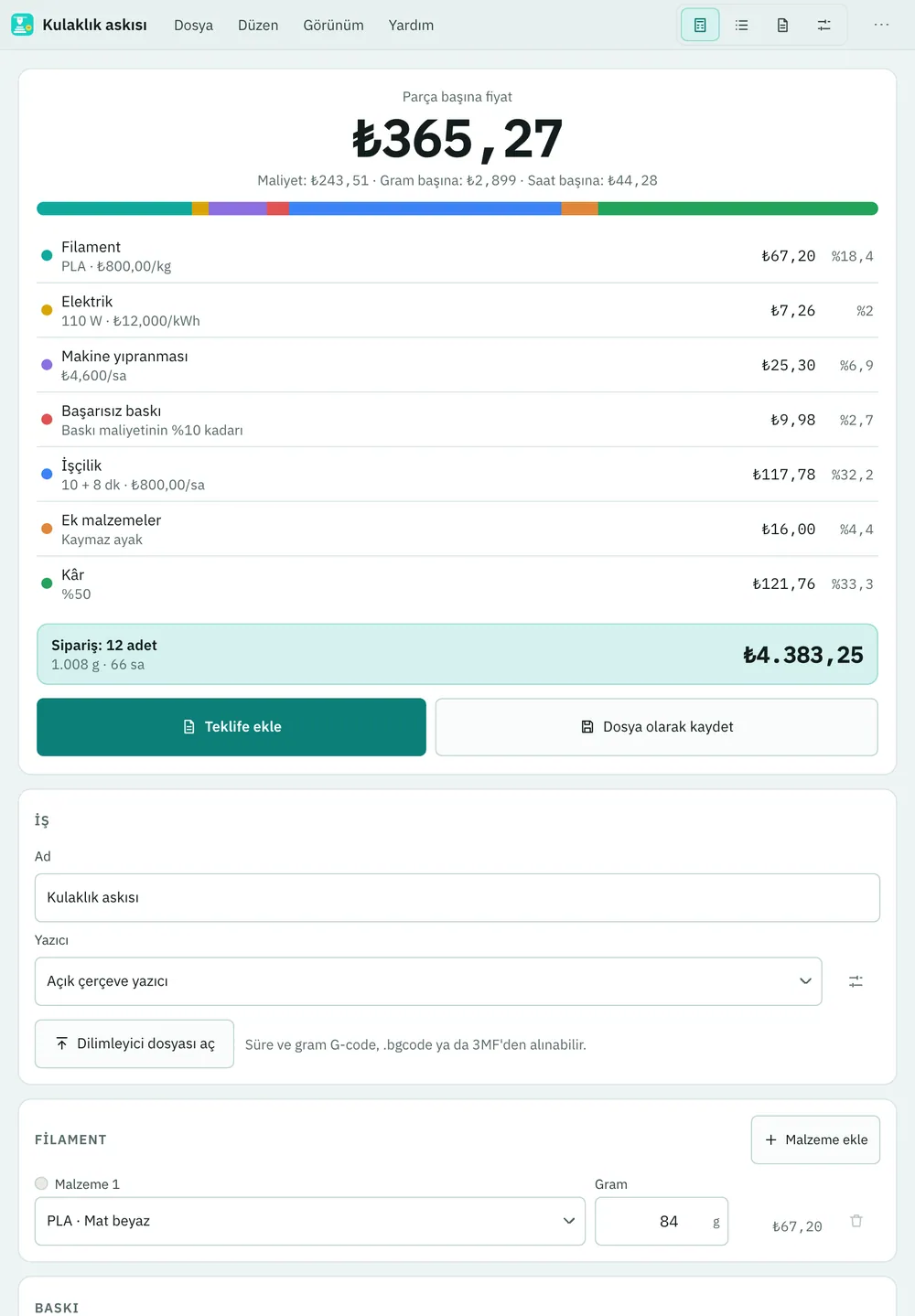Click the order total ₺4.383,25
Viewport: 915px width, 1316px height.
pos(803,655)
